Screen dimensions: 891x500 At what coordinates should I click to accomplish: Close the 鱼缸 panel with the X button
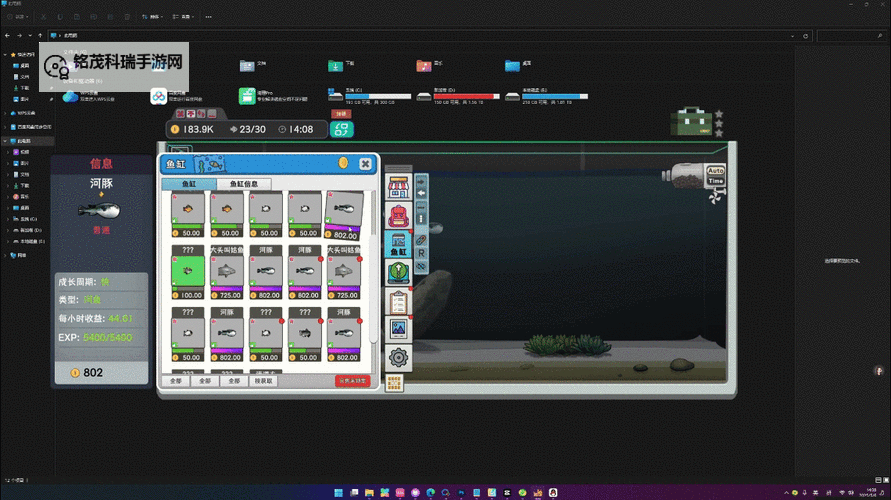click(x=366, y=163)
